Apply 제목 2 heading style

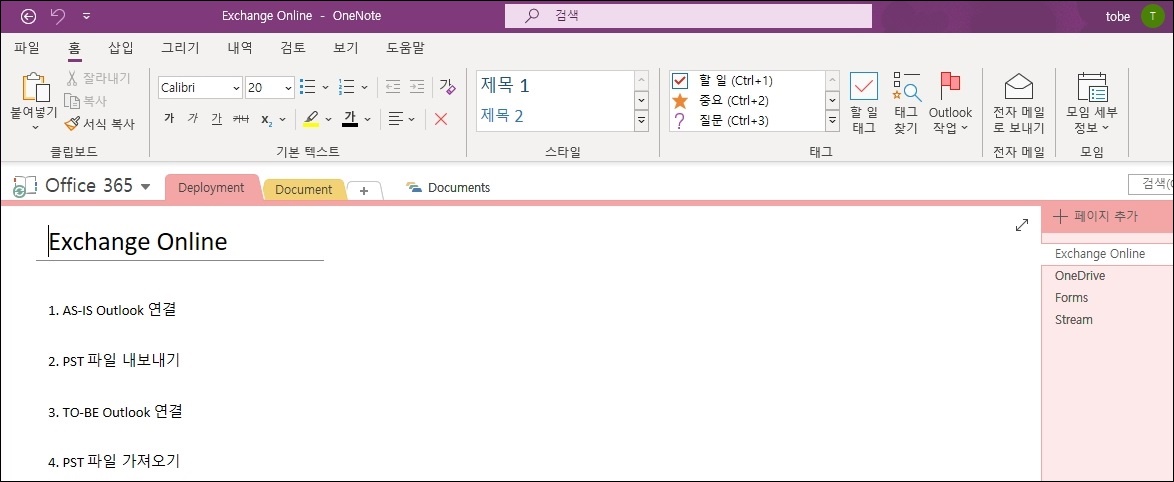(502, 115)
